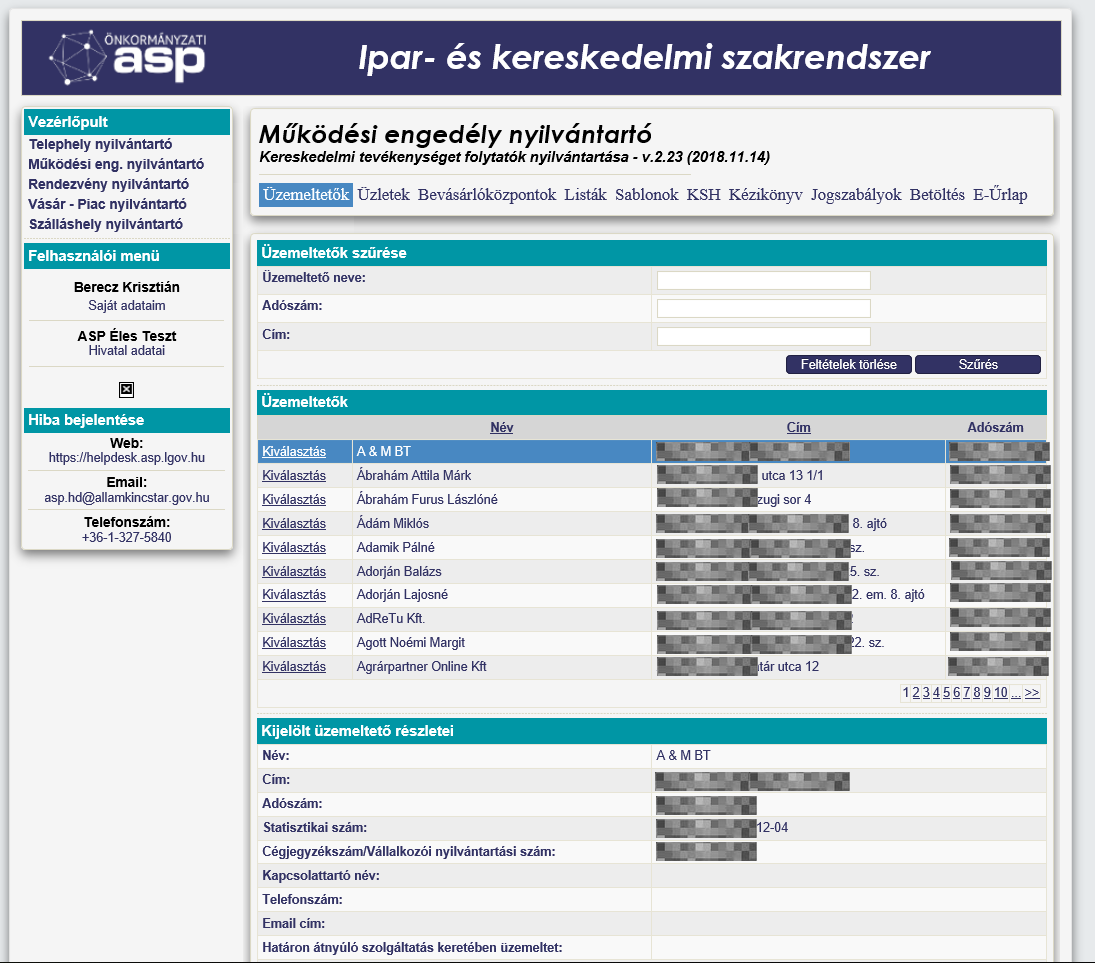
Task: Switch to the Listák tab
Action: (585, 195)
